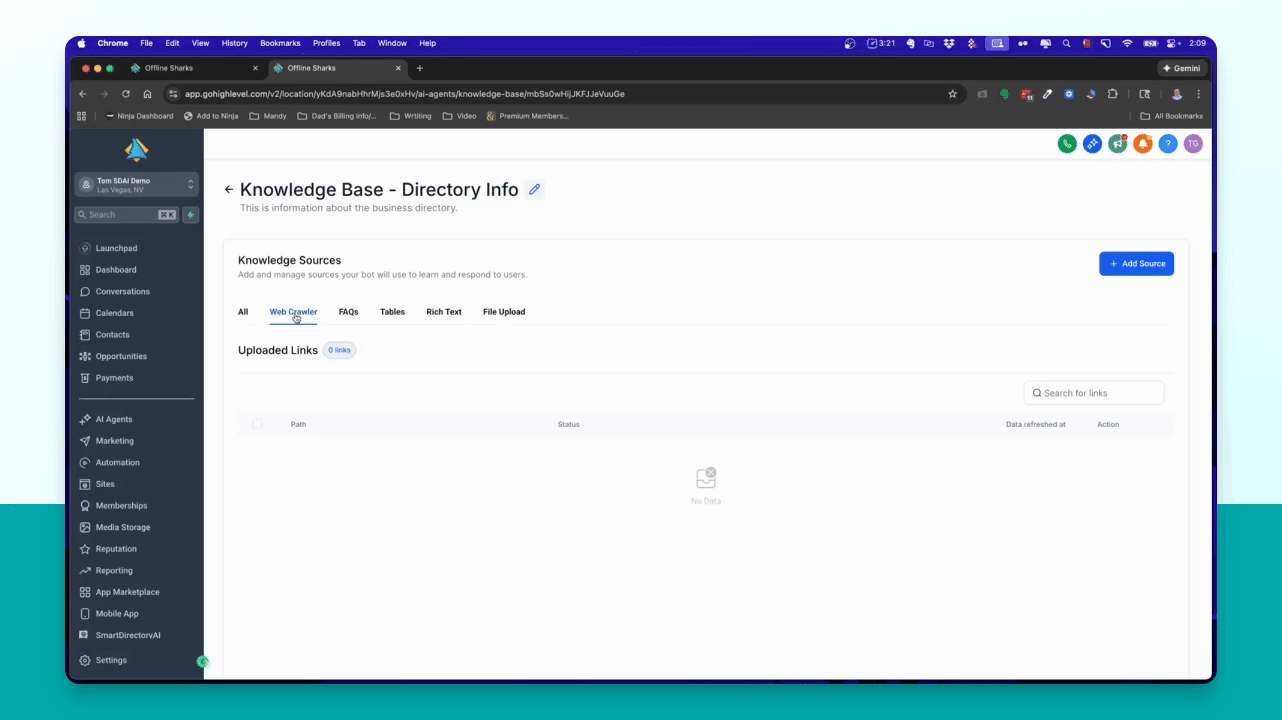Click the Chrome home button
This screenshot has width=1282, height=720.
(147, 94)
